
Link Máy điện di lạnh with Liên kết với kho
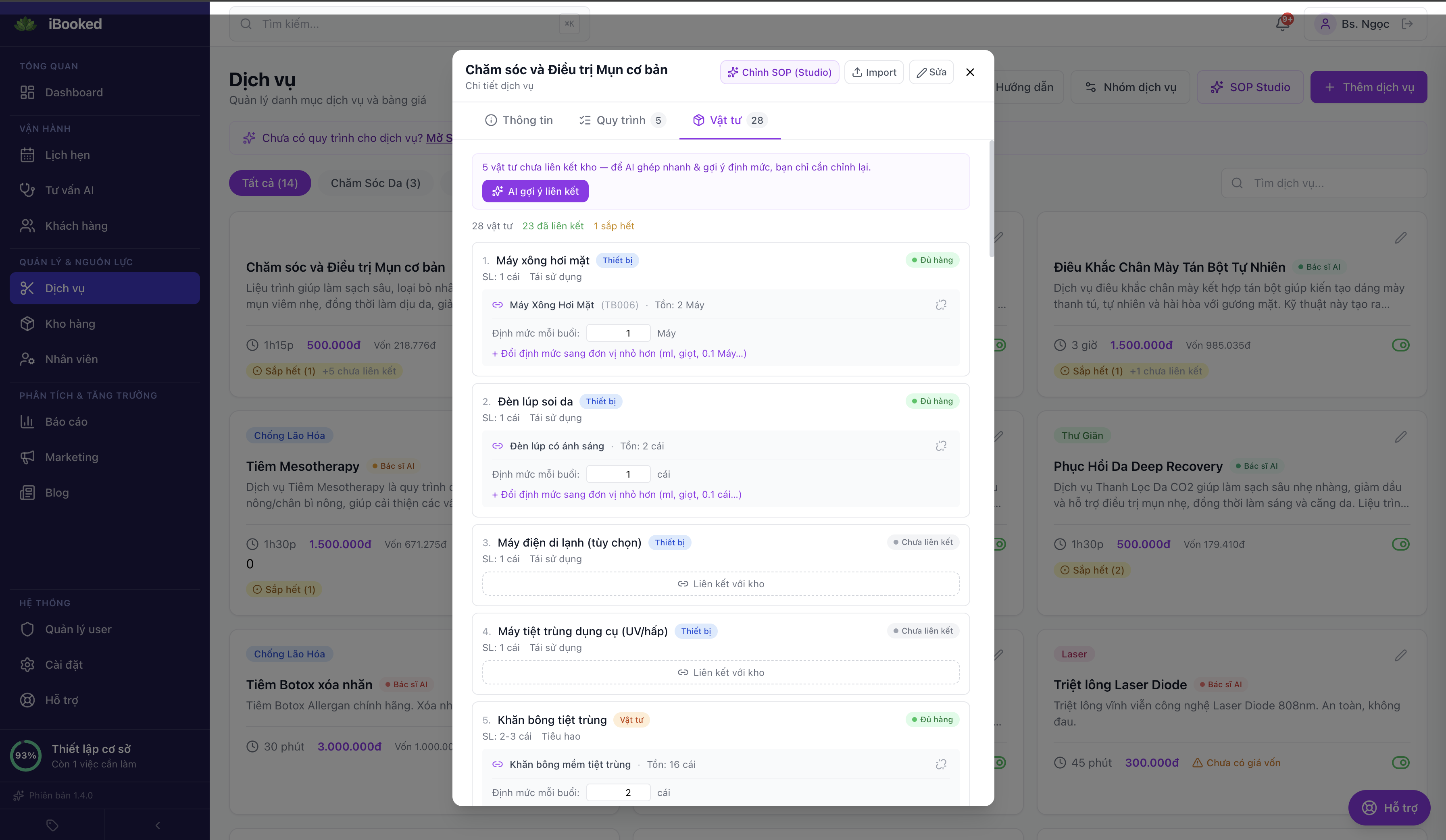pos(721,584)
